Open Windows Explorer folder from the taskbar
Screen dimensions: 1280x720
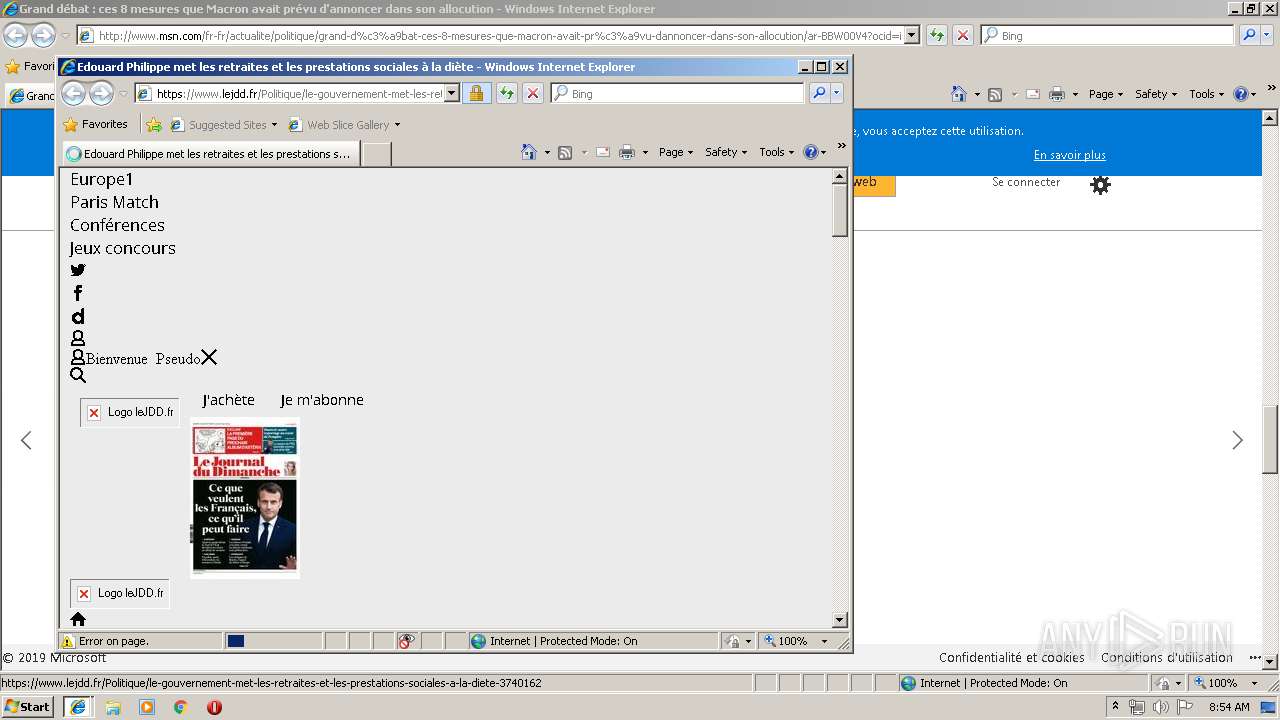click(x=113, y=707)
